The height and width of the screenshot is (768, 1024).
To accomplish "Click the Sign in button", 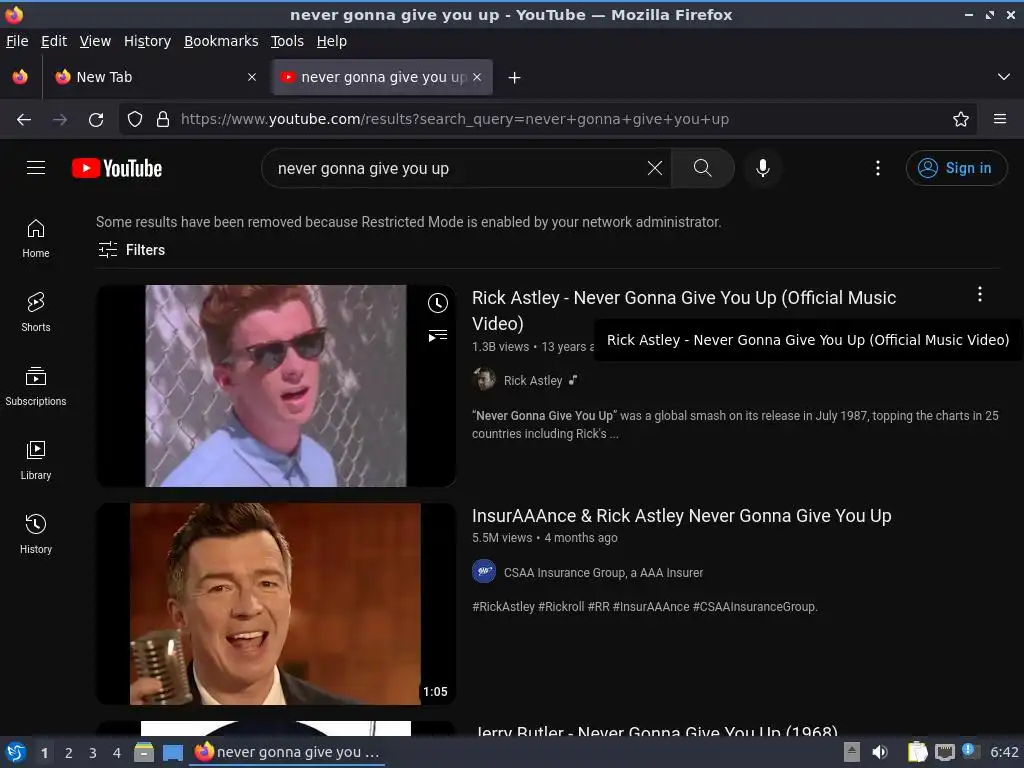I will point(956,168).
